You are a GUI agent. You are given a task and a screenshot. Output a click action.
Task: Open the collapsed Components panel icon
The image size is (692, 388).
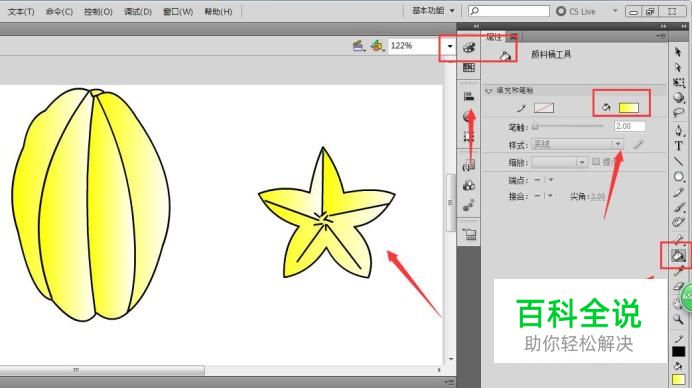[x=469, y=186]
